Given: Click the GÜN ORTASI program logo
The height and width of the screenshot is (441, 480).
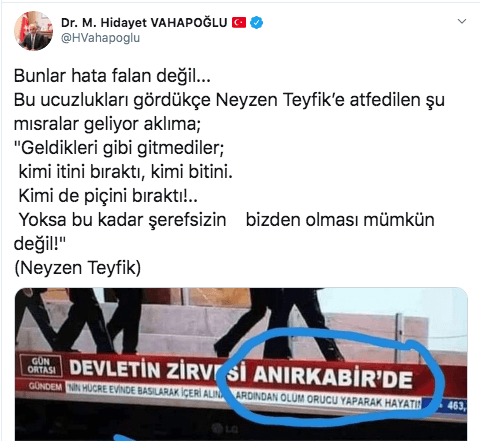Looking at the screenshot, I should 41,366.
